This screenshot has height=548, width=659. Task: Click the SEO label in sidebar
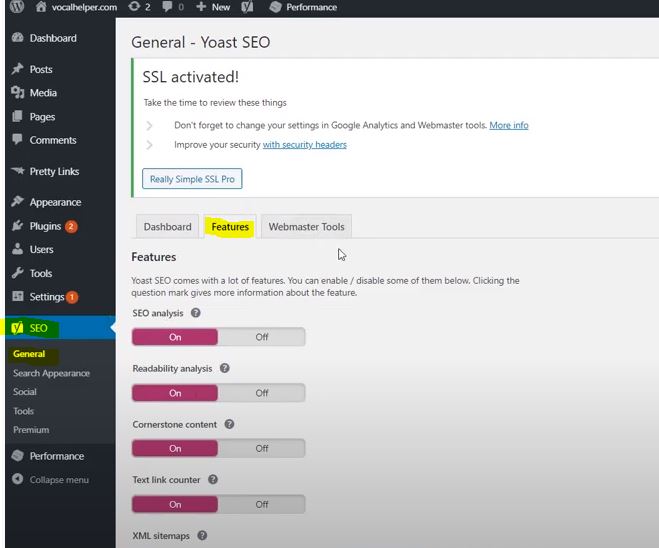38,328
